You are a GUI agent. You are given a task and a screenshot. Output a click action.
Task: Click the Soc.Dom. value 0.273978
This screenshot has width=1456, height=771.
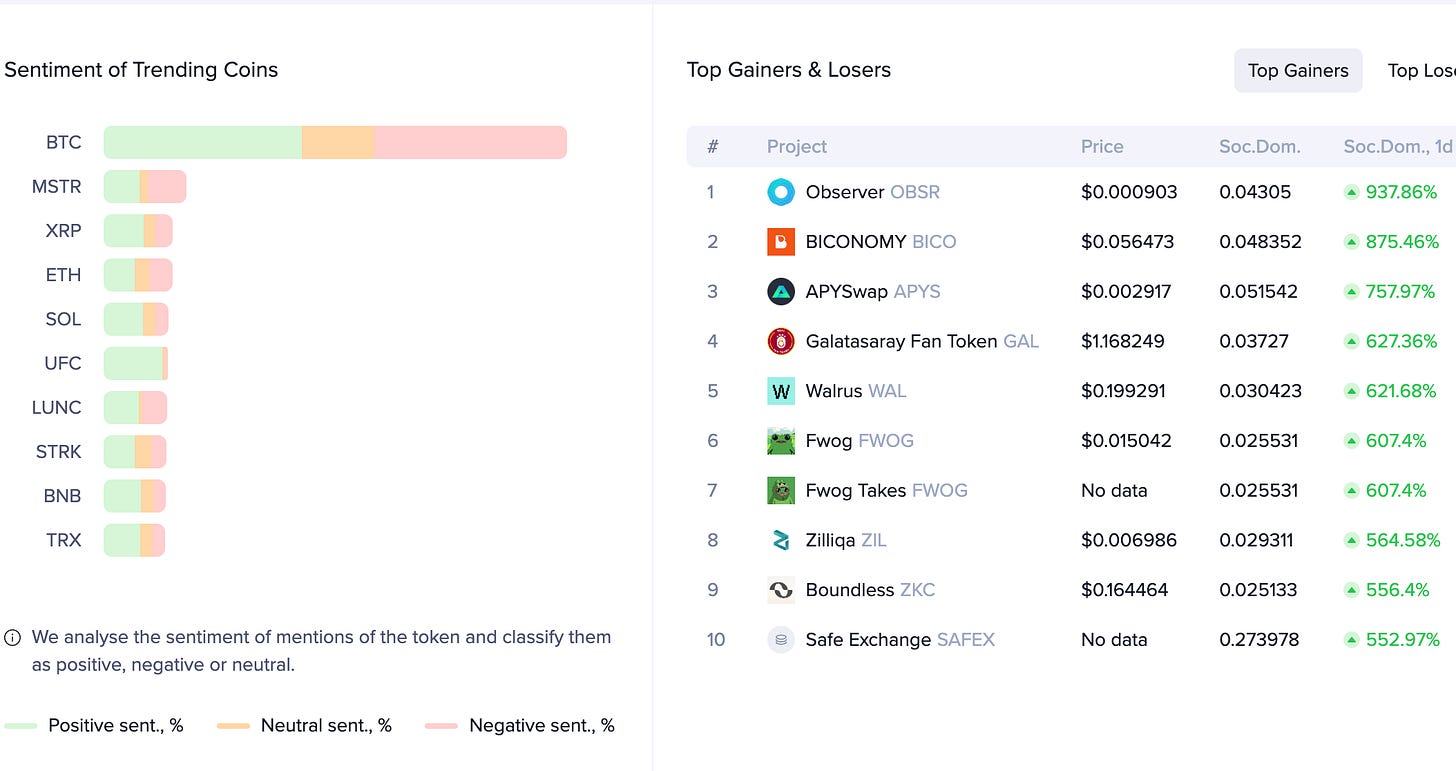[x=1259, y=640]
